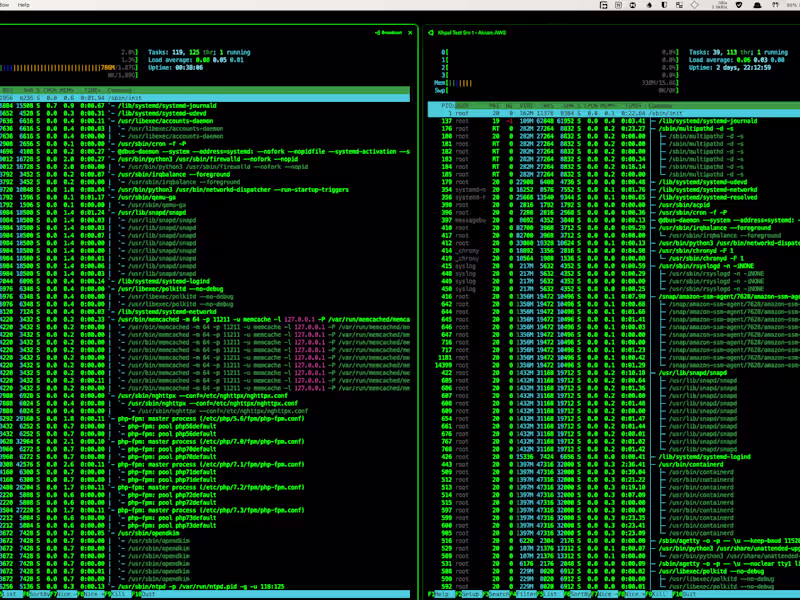
Task: Select the /sbin/multipathd -d -s parent process
Action: point(697,129)
